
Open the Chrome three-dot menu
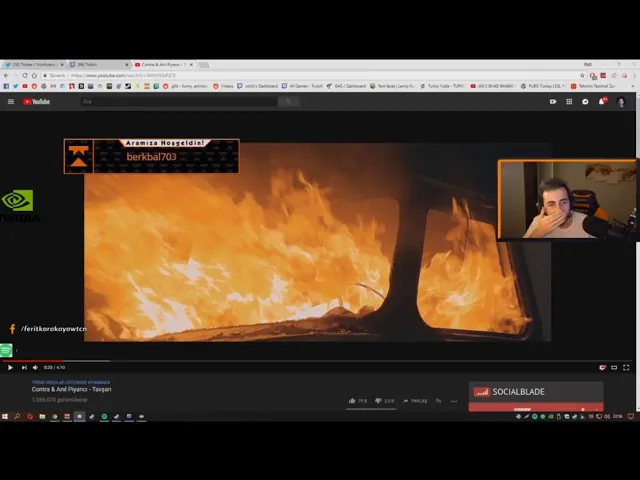(634, 76)
